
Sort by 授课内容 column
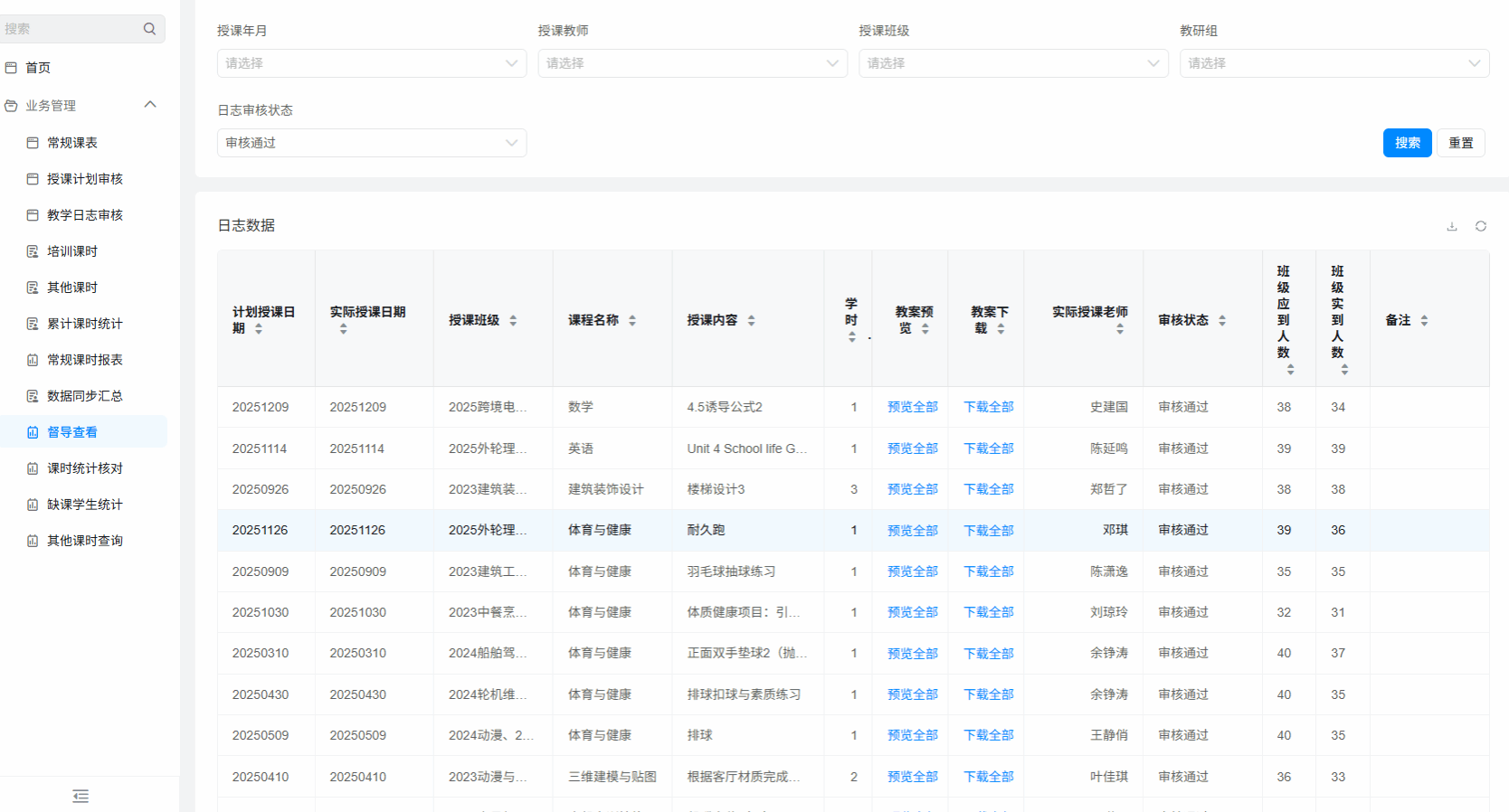pyautogui.click(x=751, y=320)
